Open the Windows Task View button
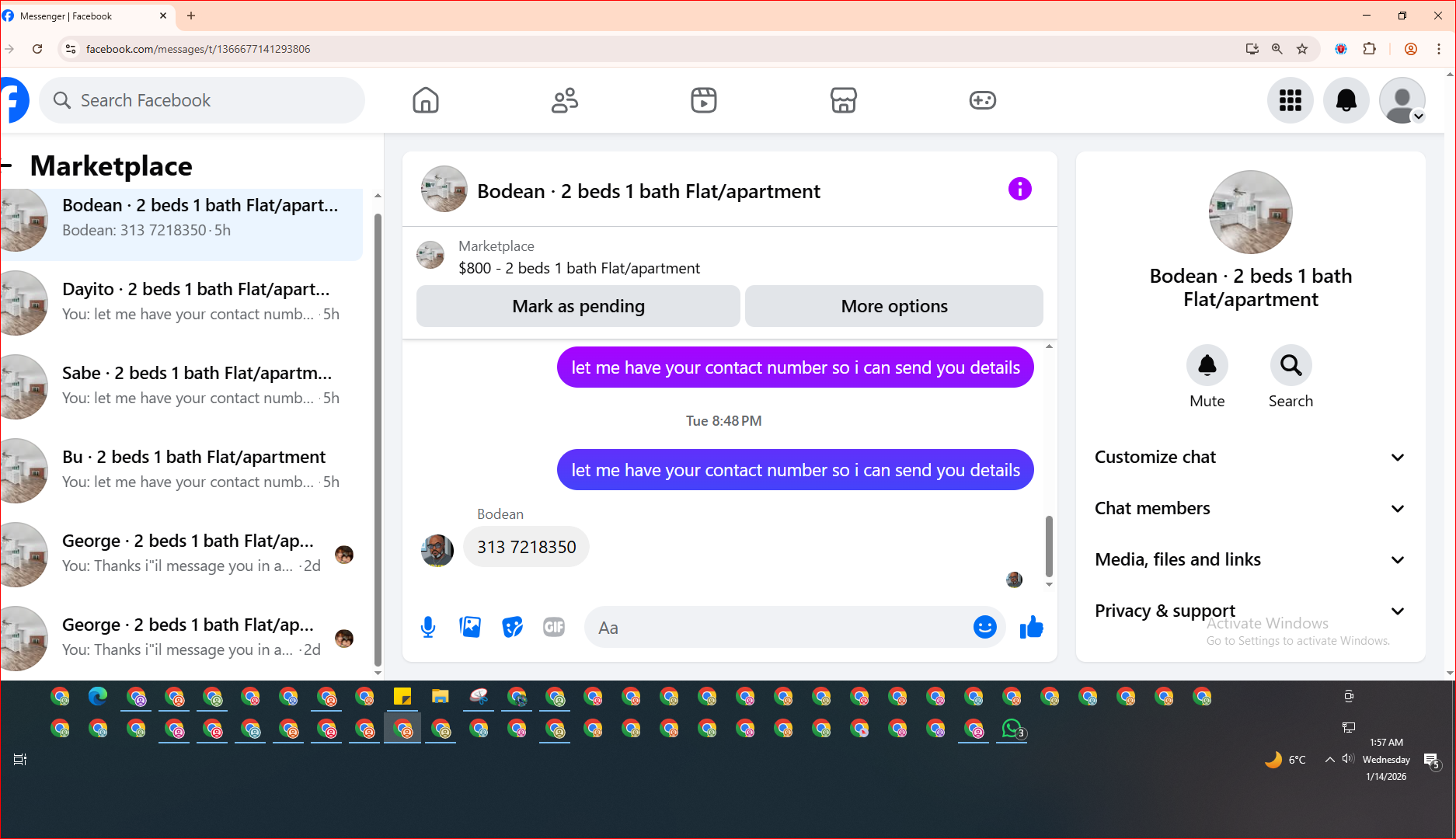The image size is (1456, 839). 20,760
